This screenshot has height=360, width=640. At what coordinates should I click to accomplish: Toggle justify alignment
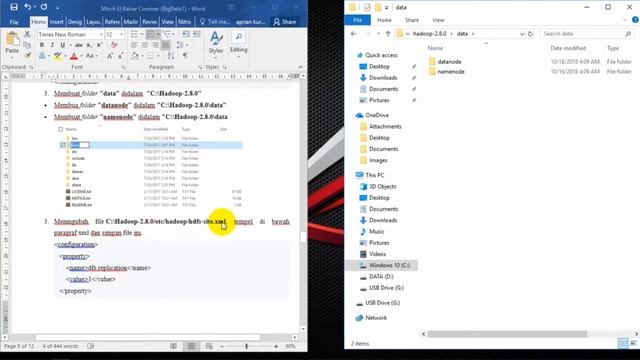click(x=166, y=45)
